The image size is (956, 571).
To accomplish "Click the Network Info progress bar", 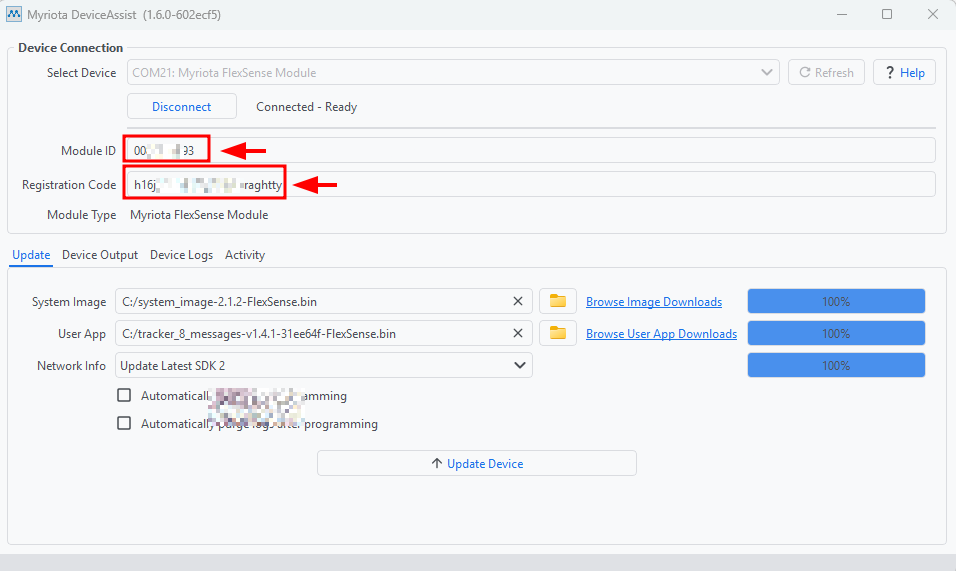I will (x=836, y=365).
